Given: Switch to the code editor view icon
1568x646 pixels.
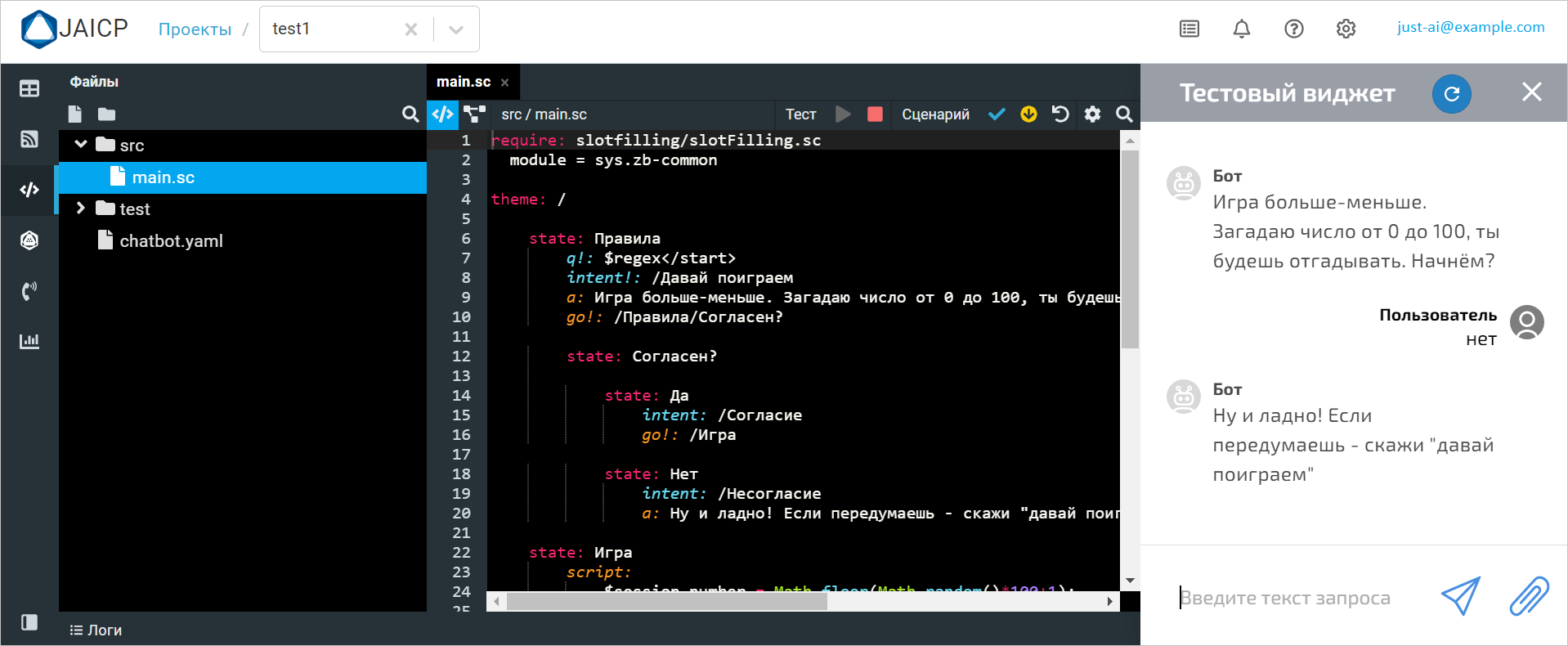Looking at the screenshot, I should [x=442, y=114].
